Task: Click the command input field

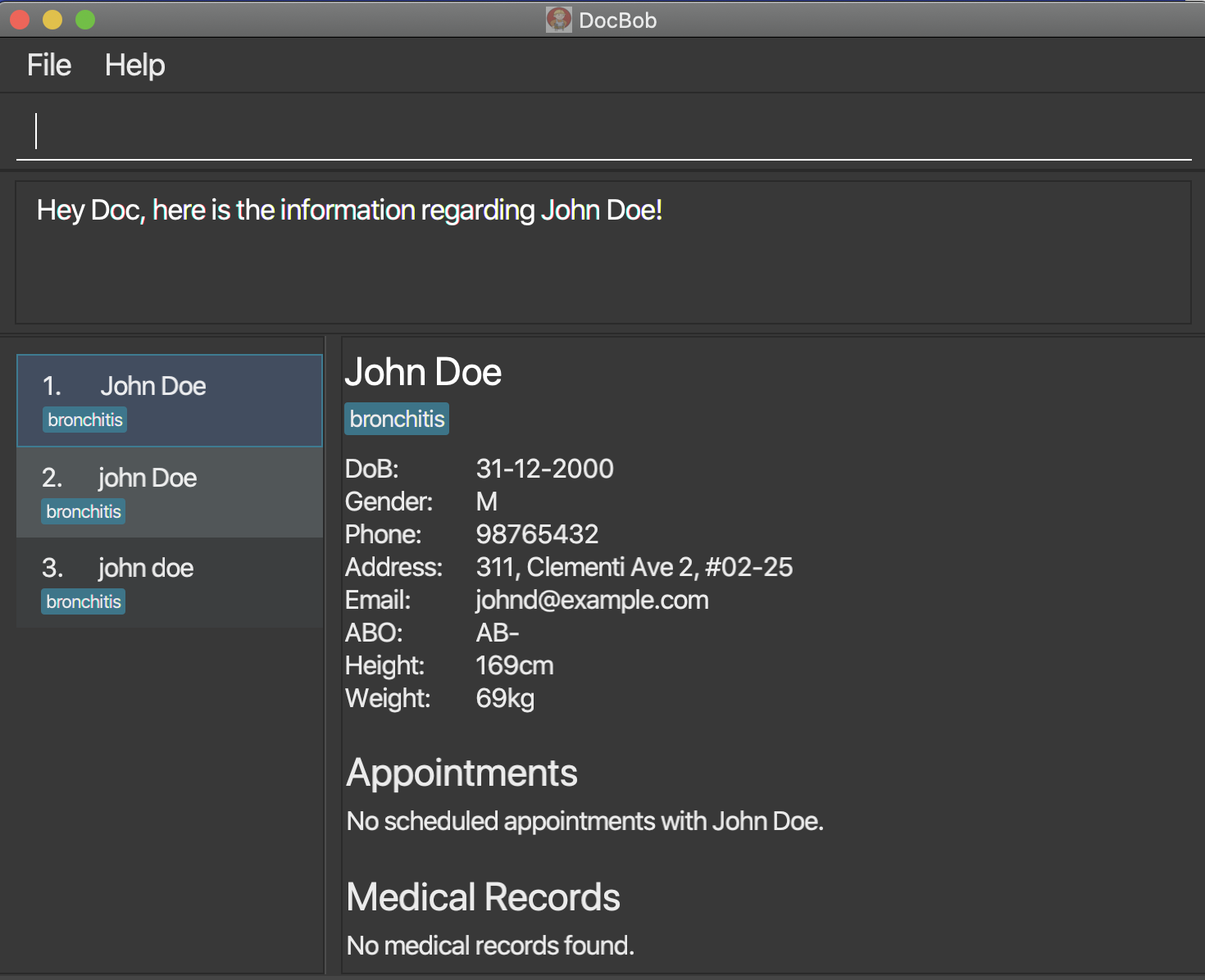Action: (x=603, y=131)
